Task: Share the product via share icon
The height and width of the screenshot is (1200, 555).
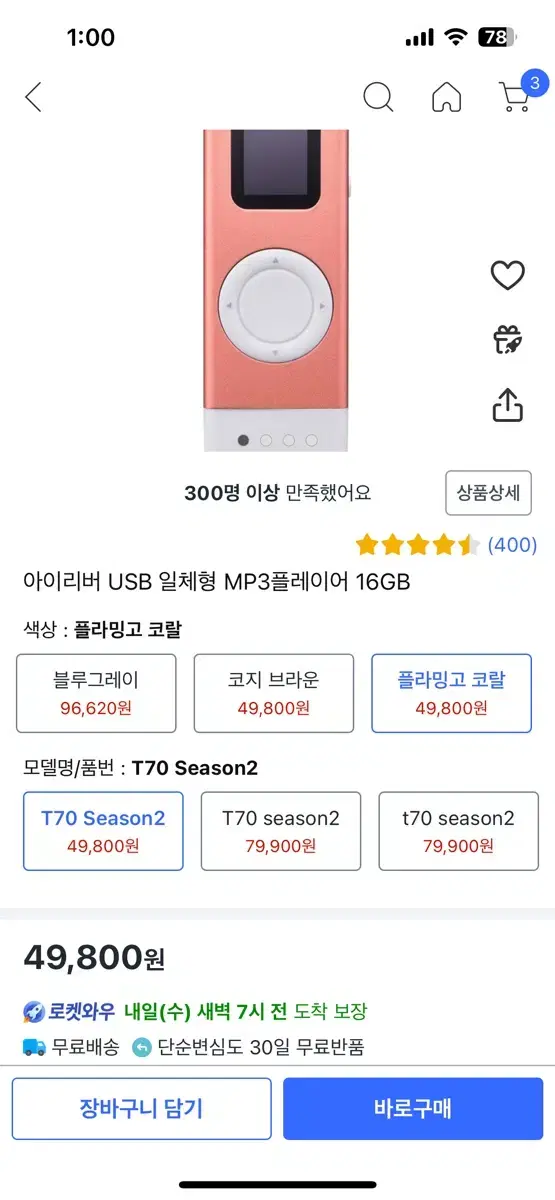Action: (x=508, y=404)
